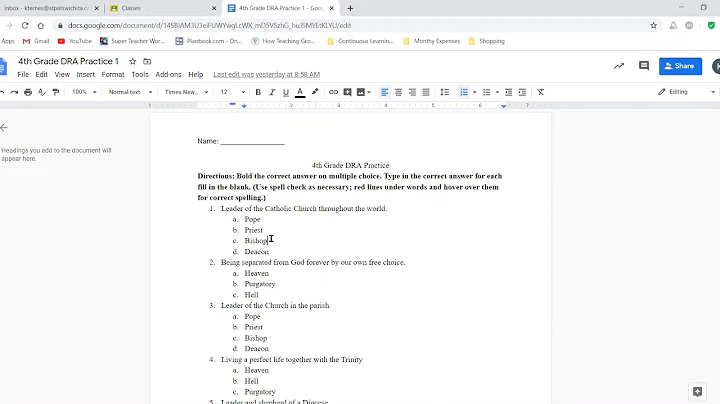
Task: Toggle Underline formatting
Action: 286,92
